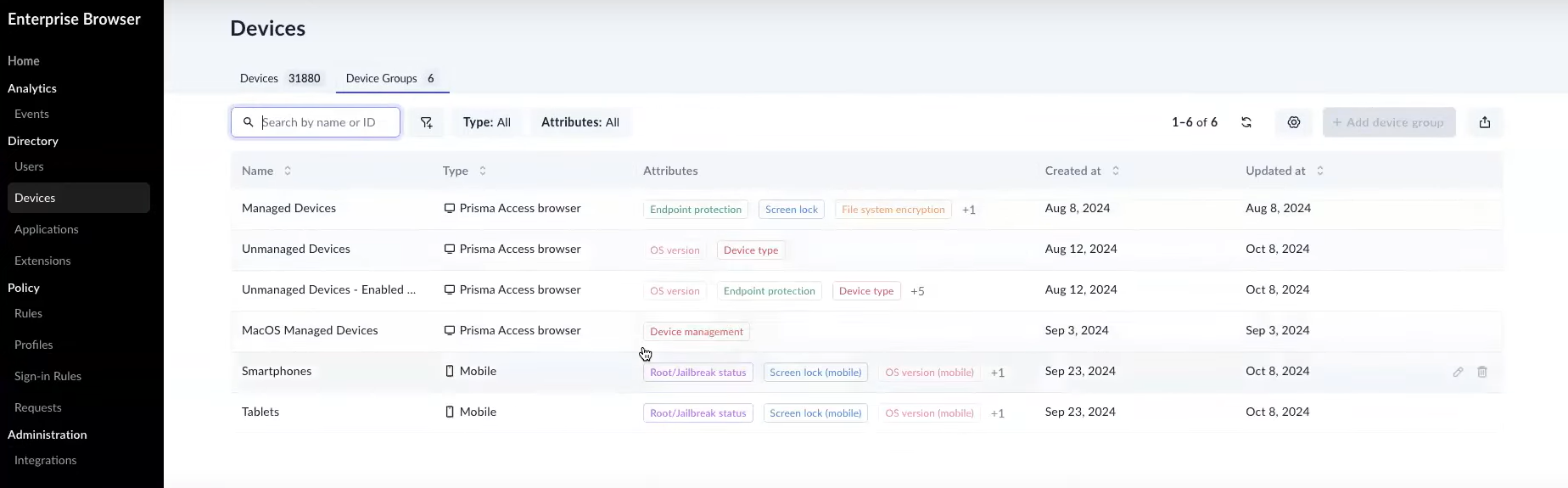This screenshot has height=488, width=1568.
Task: Sort by Updated at column
Action: click(1319, 171)
